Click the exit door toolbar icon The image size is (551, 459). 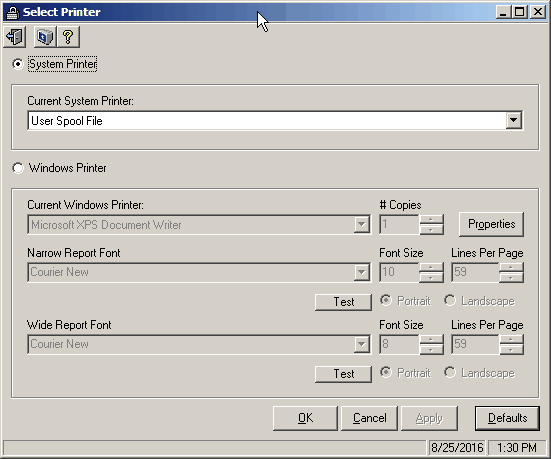[x=15, y=37]
